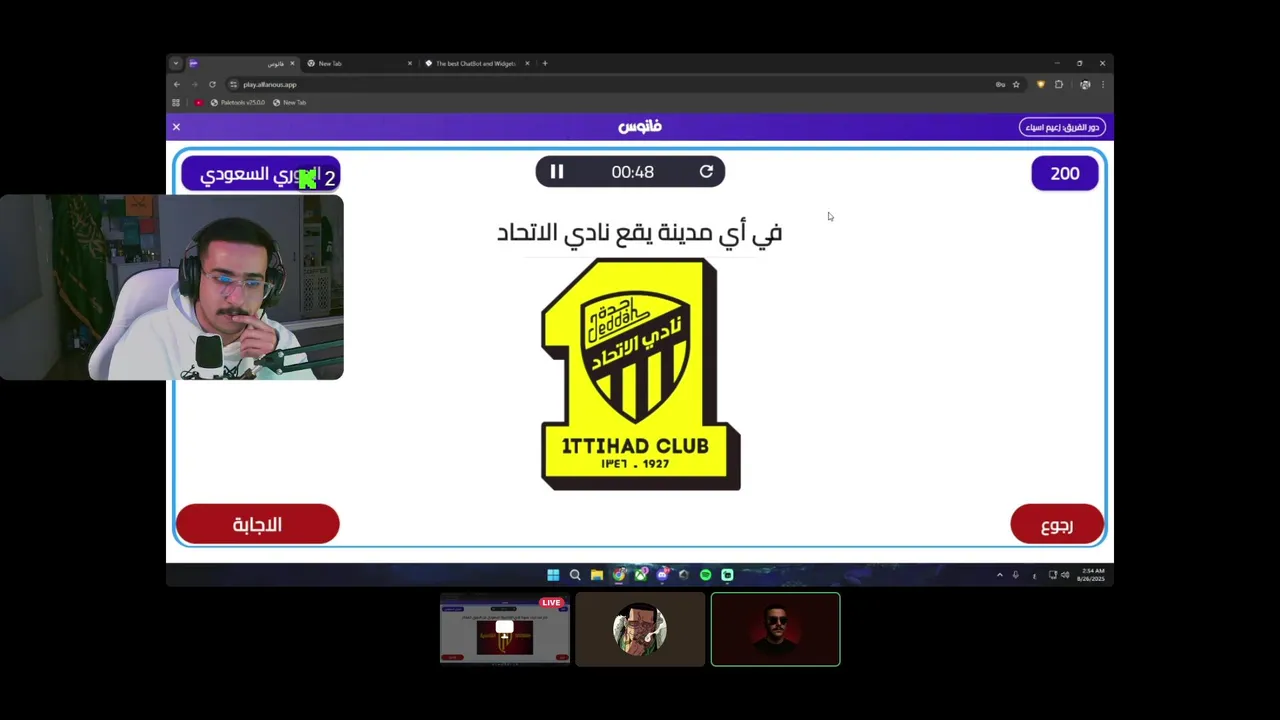
Task: Open Windows taskbar search
Action: coord(575,574)
